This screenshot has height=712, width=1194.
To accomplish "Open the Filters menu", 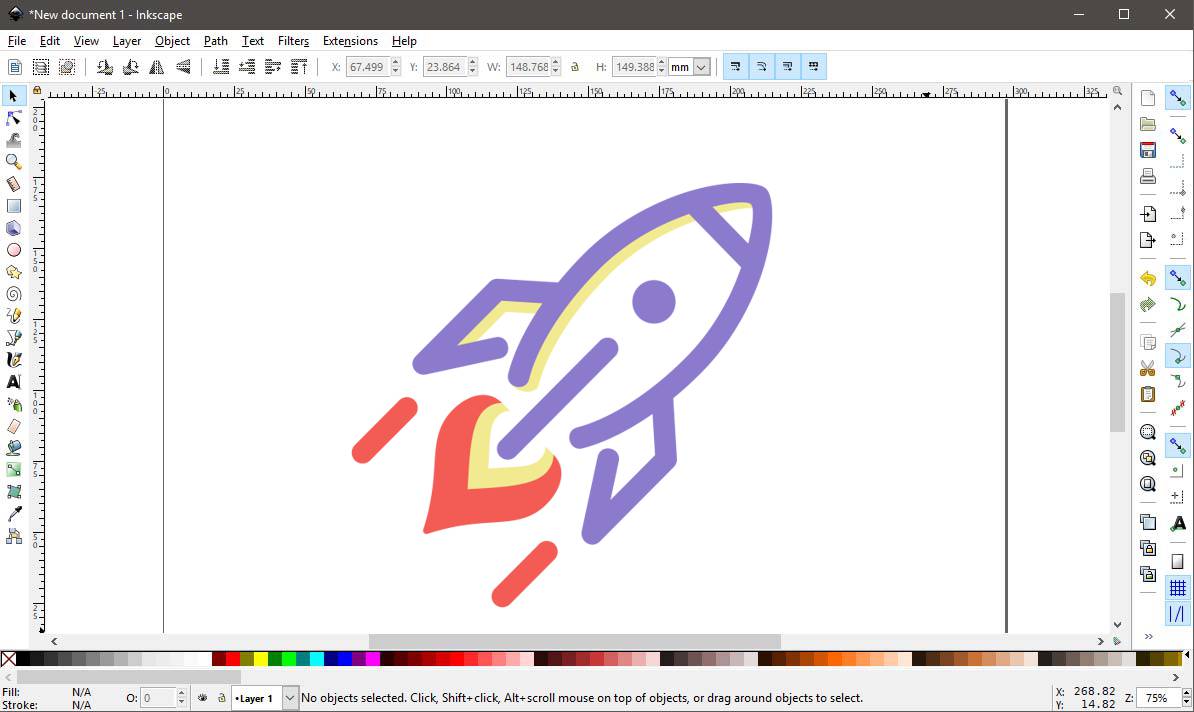I will [x=293, y=41].
